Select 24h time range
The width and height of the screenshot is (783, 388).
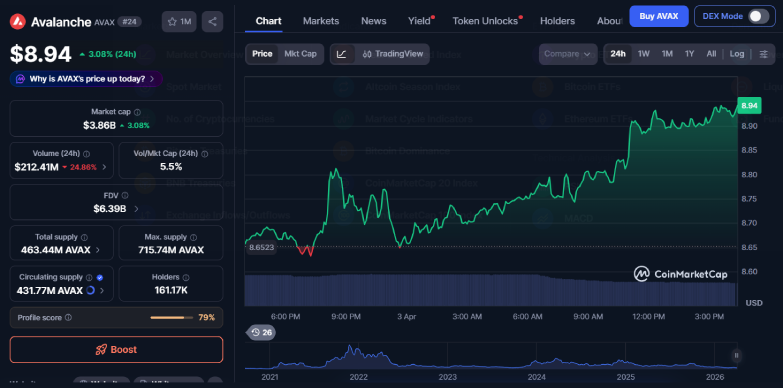coord(618,54)
